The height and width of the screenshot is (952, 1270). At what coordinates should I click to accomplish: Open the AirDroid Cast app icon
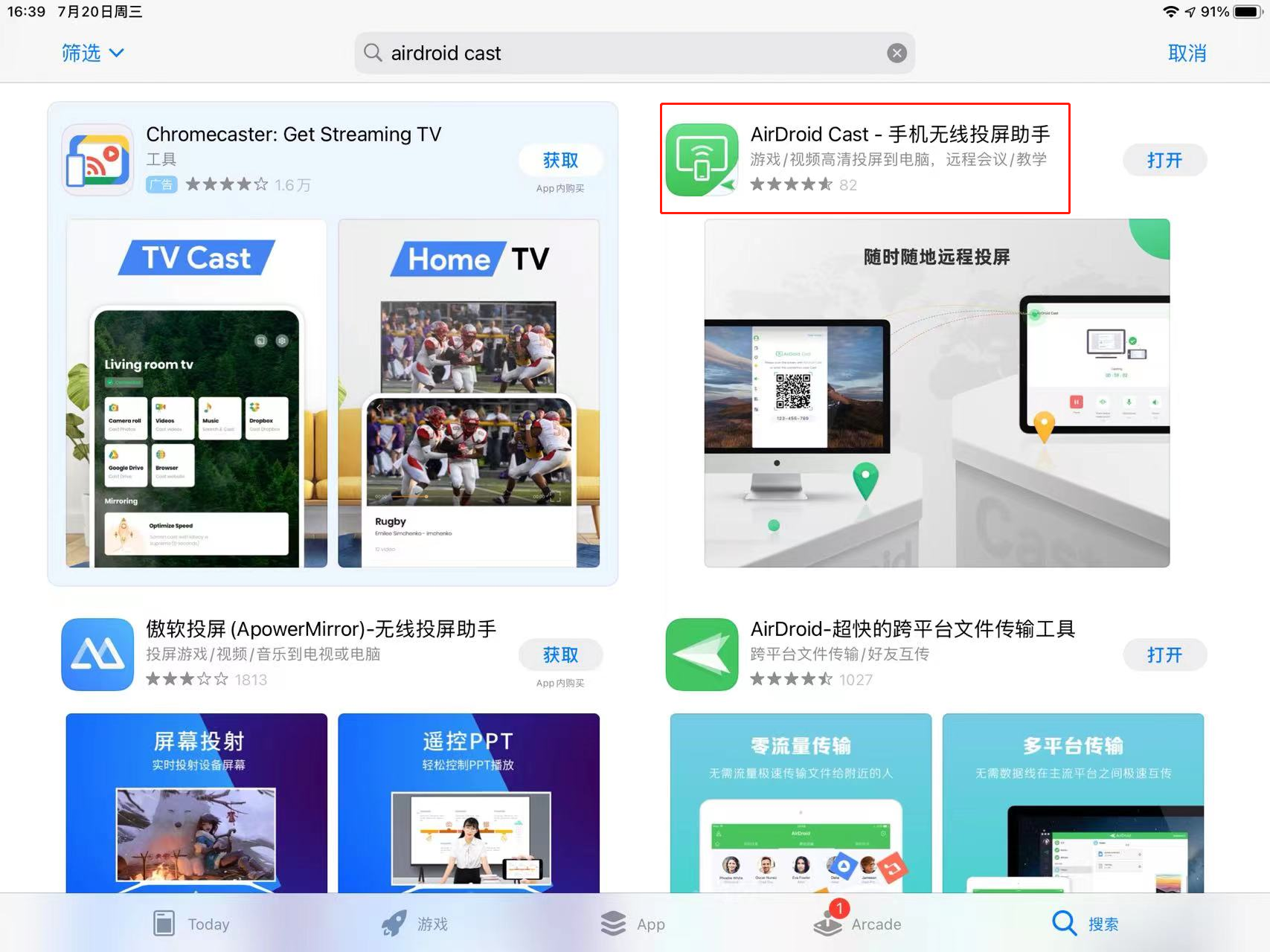(700, 159)
